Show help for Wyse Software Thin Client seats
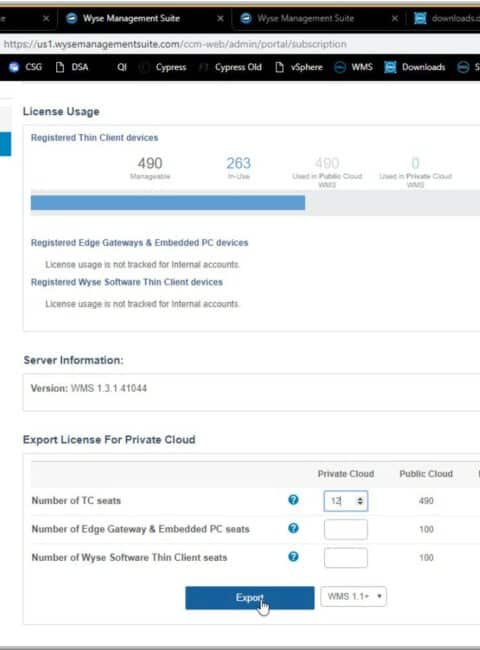480x650 pixels. [x=293, y=556]
